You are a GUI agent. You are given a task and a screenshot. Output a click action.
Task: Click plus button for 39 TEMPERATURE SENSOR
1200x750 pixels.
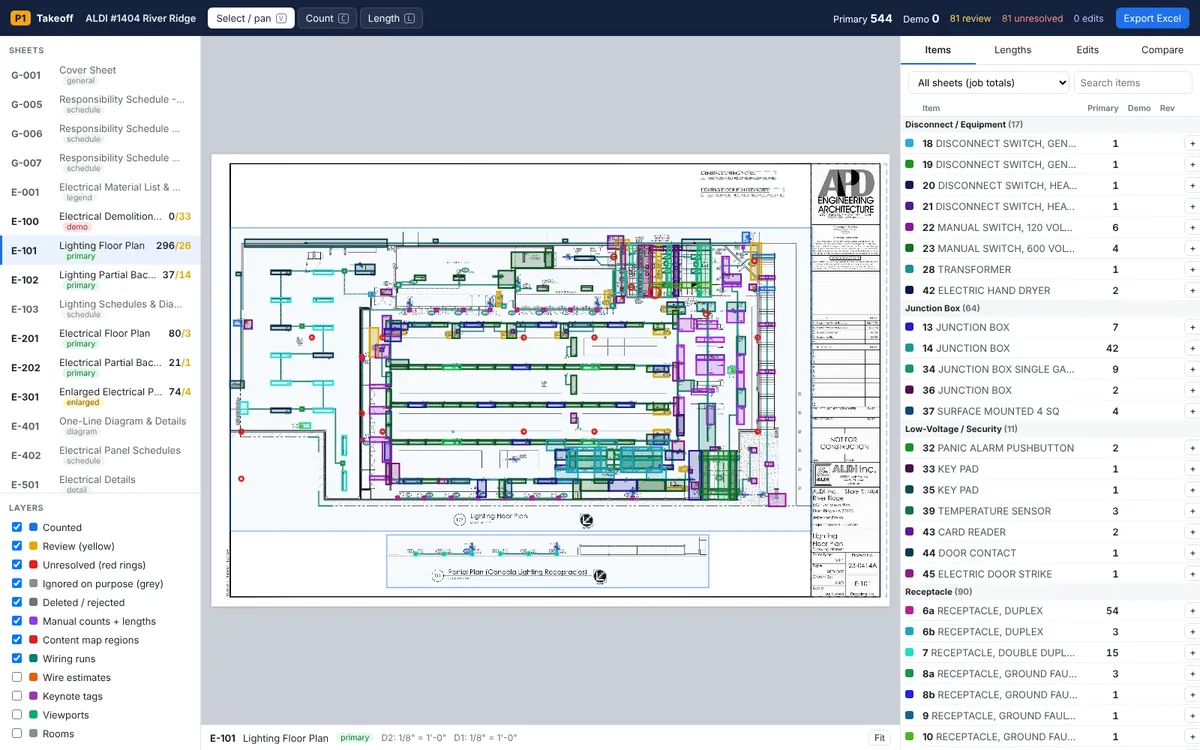point(1192,512)
